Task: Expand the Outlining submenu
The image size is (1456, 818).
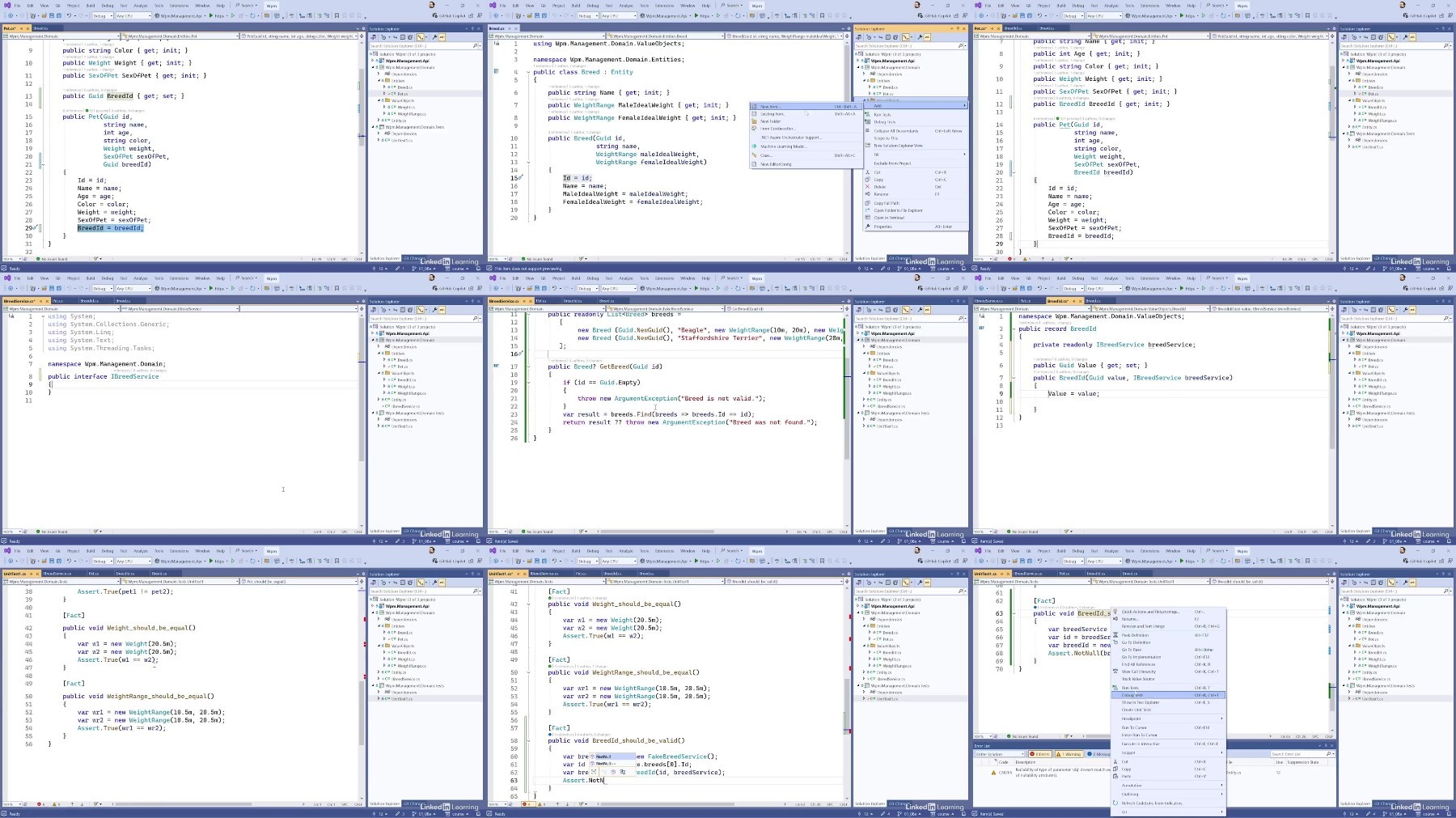Action: tap(1169, 794)
